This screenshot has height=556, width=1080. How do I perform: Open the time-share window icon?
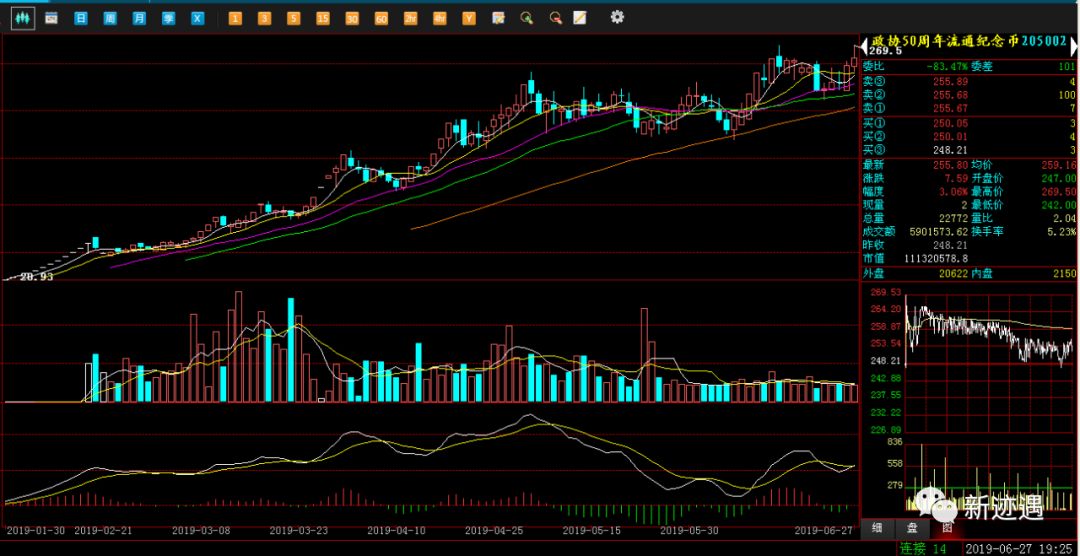coord(51,19)
